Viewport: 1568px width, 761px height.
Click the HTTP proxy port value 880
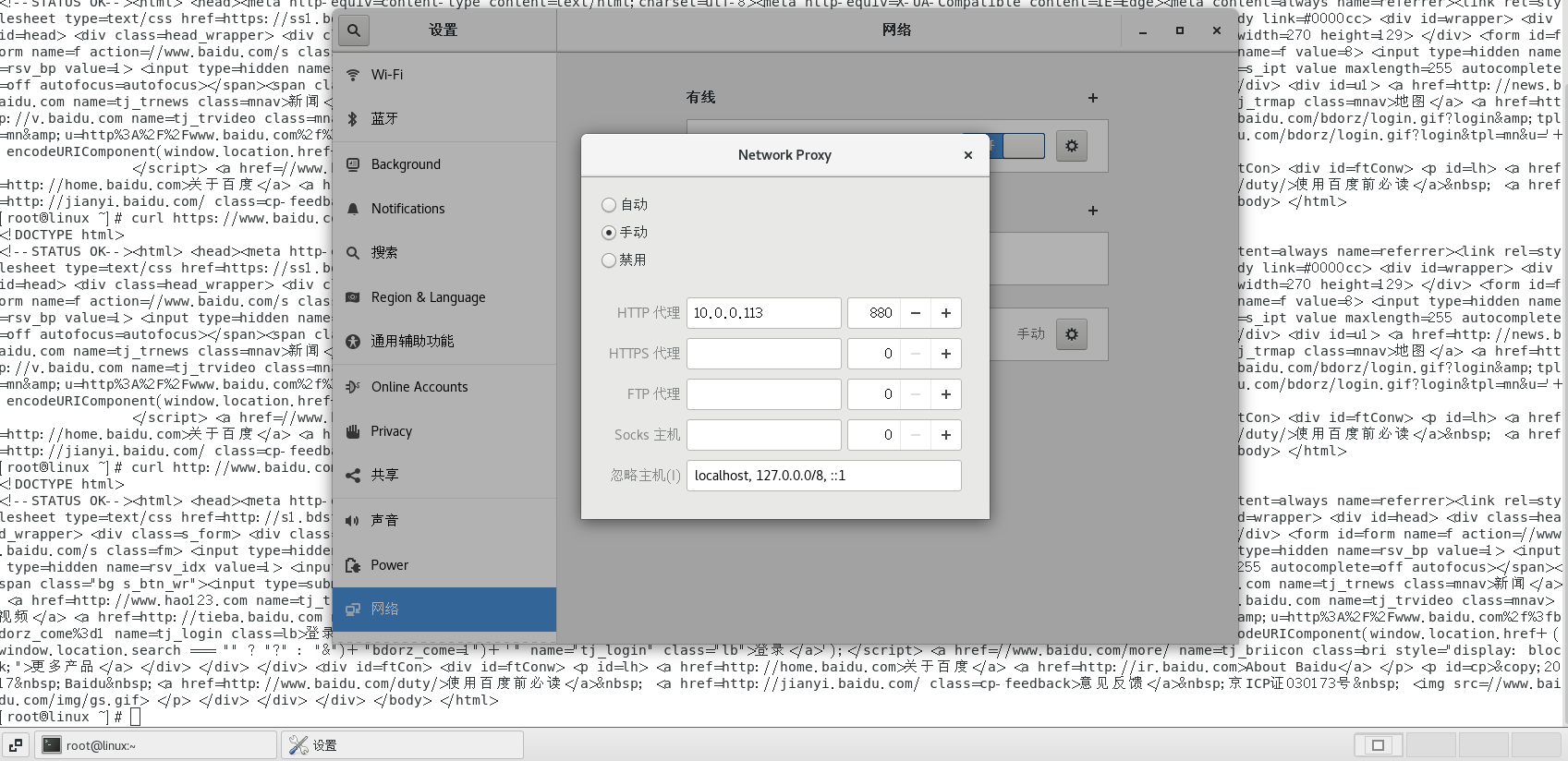click(x=874, y=313)
